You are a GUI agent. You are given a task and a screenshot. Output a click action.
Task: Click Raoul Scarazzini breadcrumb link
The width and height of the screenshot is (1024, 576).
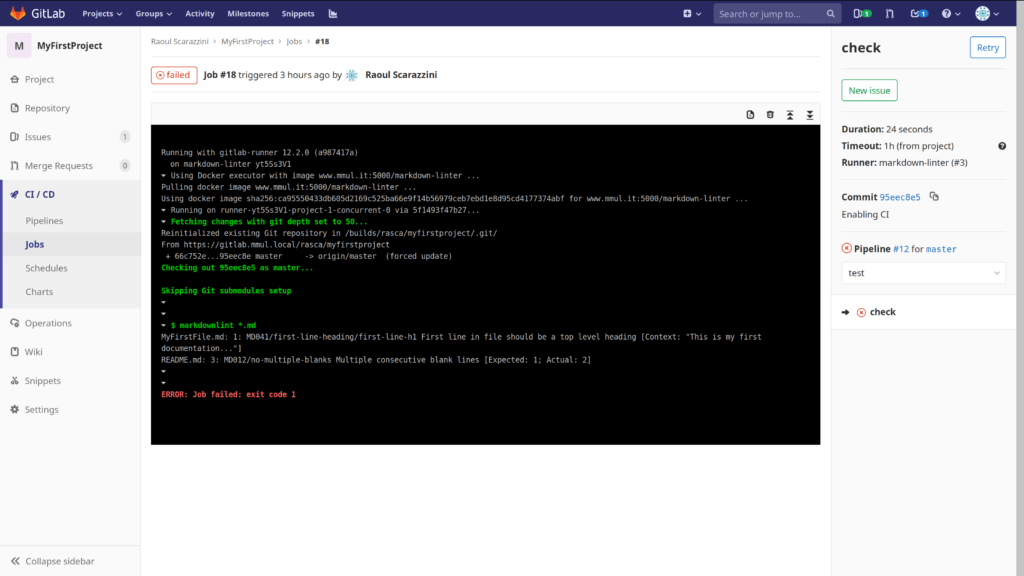180,41
